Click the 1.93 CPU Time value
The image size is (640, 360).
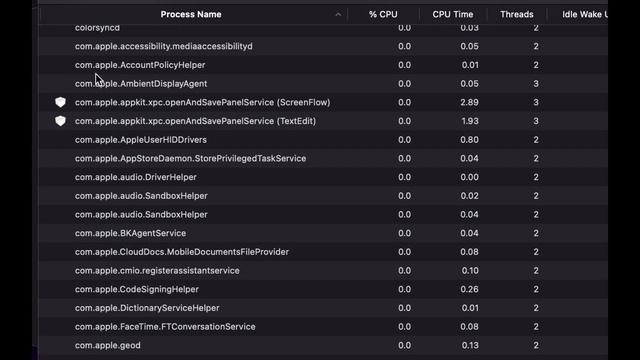(x=470, y=121)
